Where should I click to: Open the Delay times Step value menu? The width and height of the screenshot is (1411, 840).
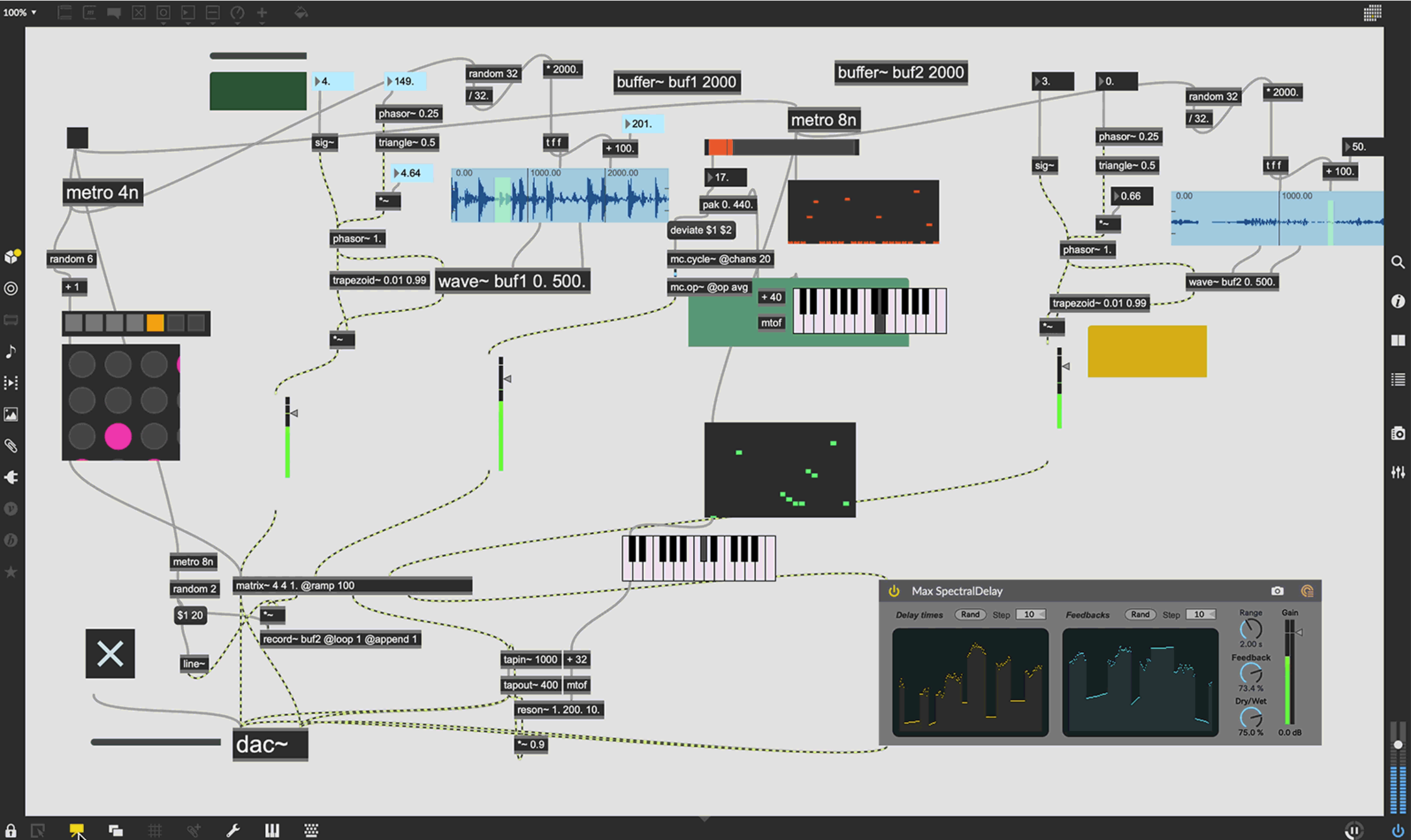click(1030, 614)
